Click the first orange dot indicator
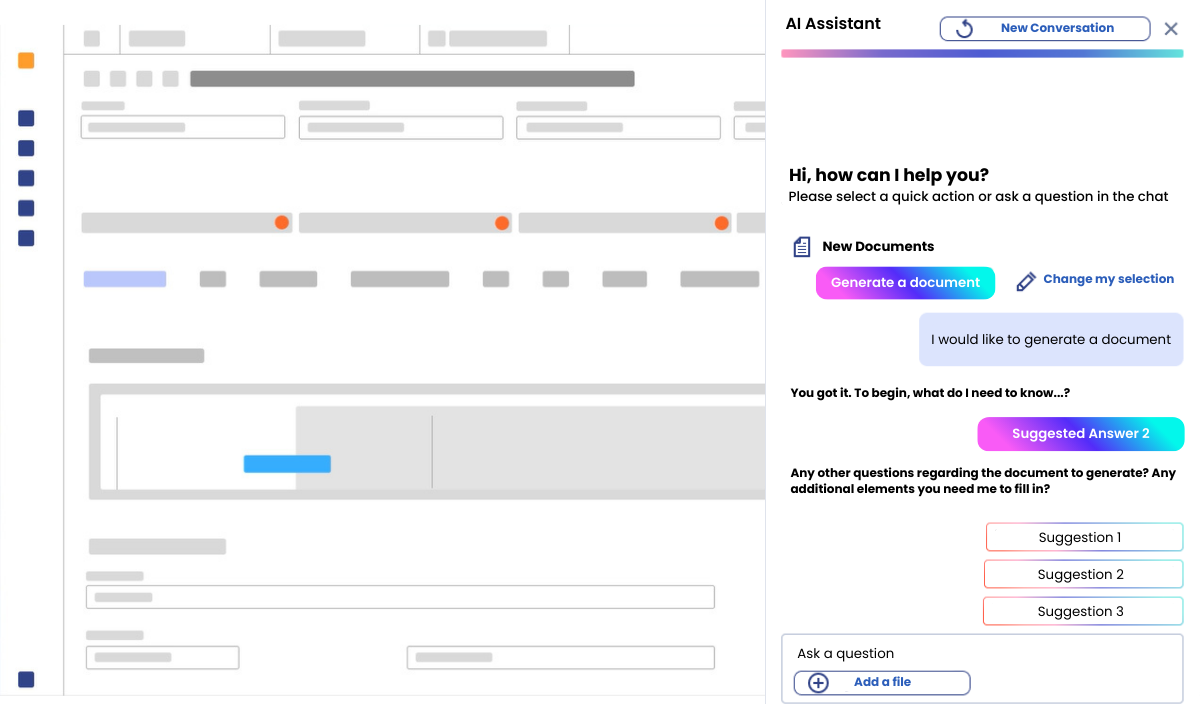Image resolution: width=1200 pixels, height=704 pixels. (x=282, y=223)
